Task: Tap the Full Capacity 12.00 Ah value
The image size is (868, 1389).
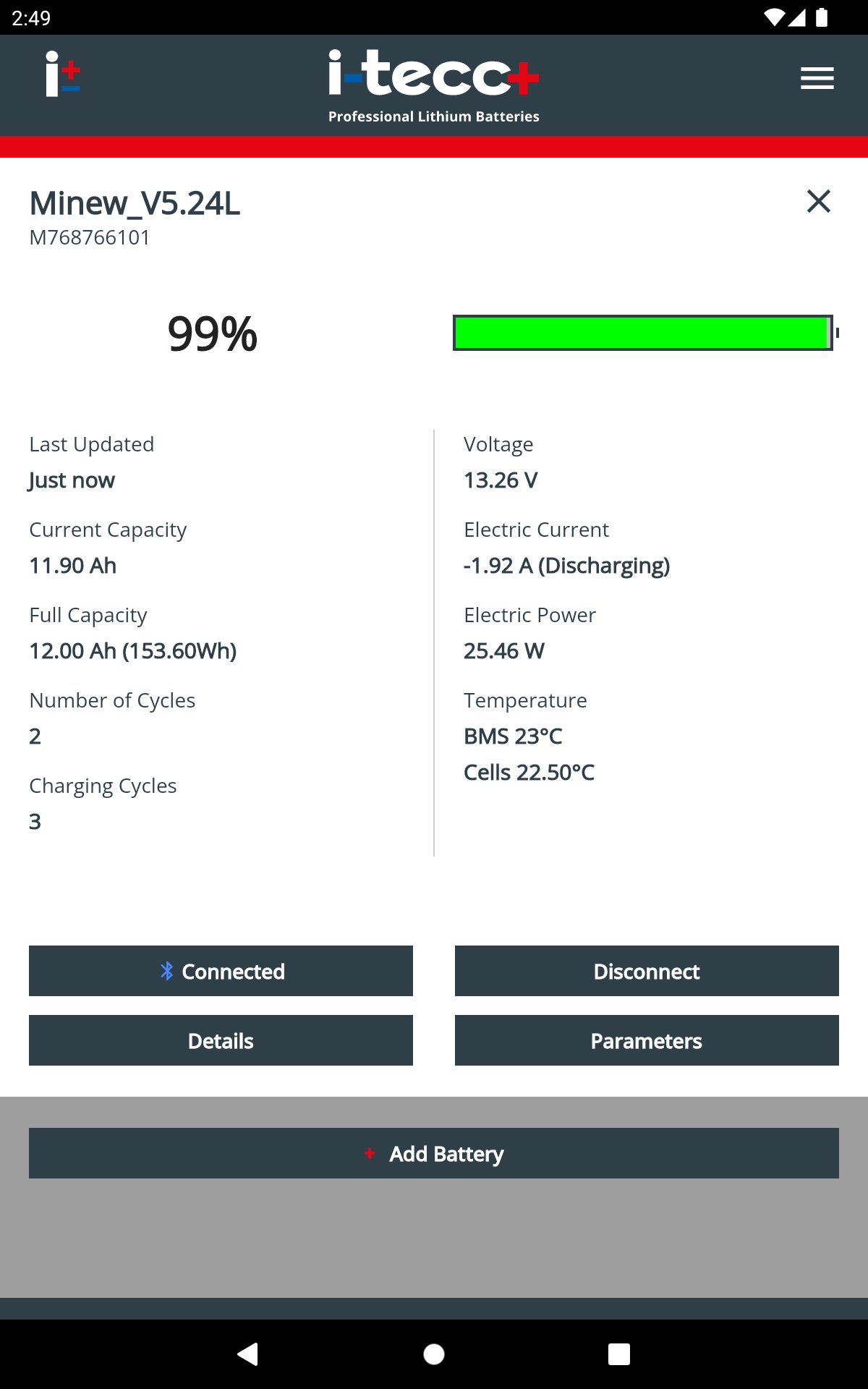Action: tap(133, 651)
